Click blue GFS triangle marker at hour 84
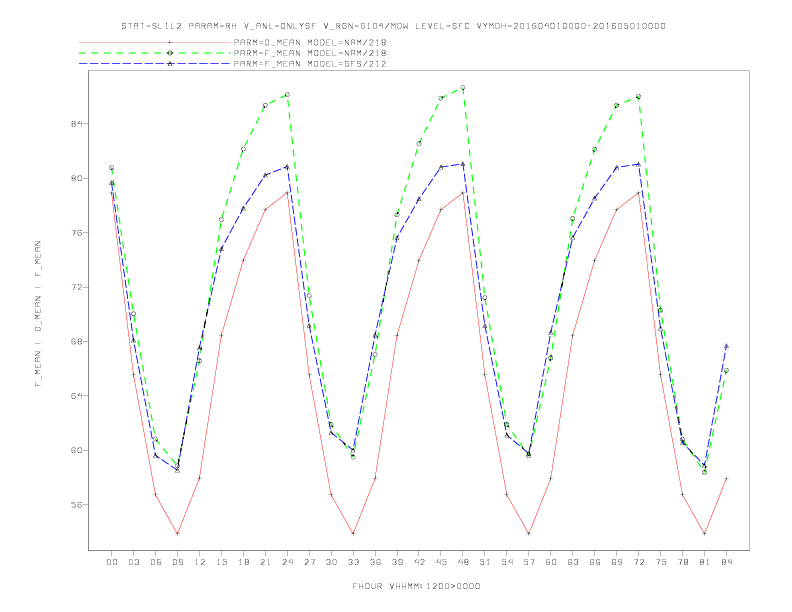This screenshot has height=612, width=792. pos(726,346)
